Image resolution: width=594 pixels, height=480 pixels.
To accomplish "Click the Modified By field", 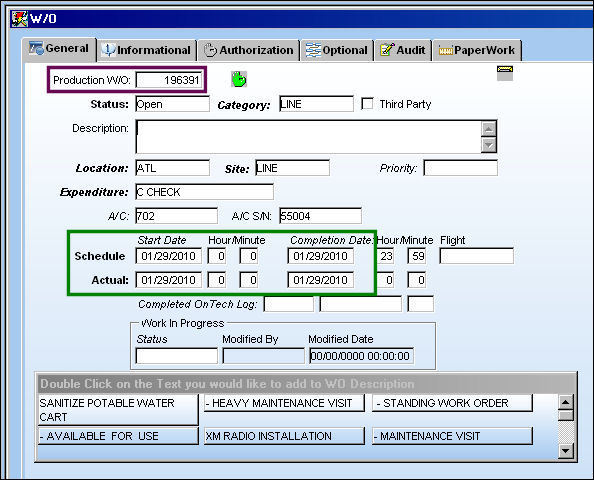I will point(264,356).
